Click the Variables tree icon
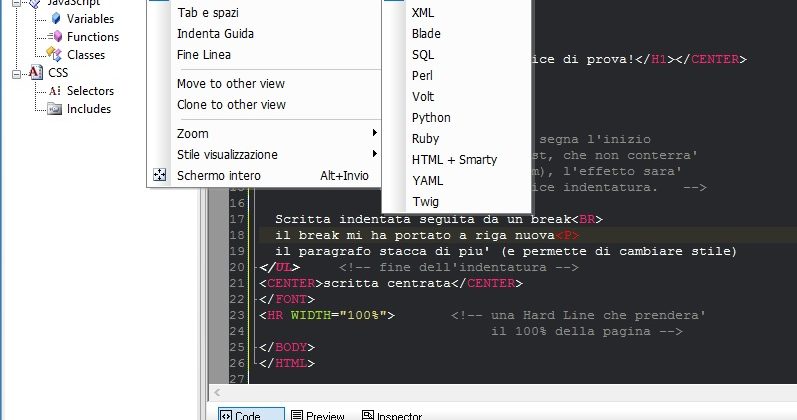 pyautogui.click(x=56, y=19)
